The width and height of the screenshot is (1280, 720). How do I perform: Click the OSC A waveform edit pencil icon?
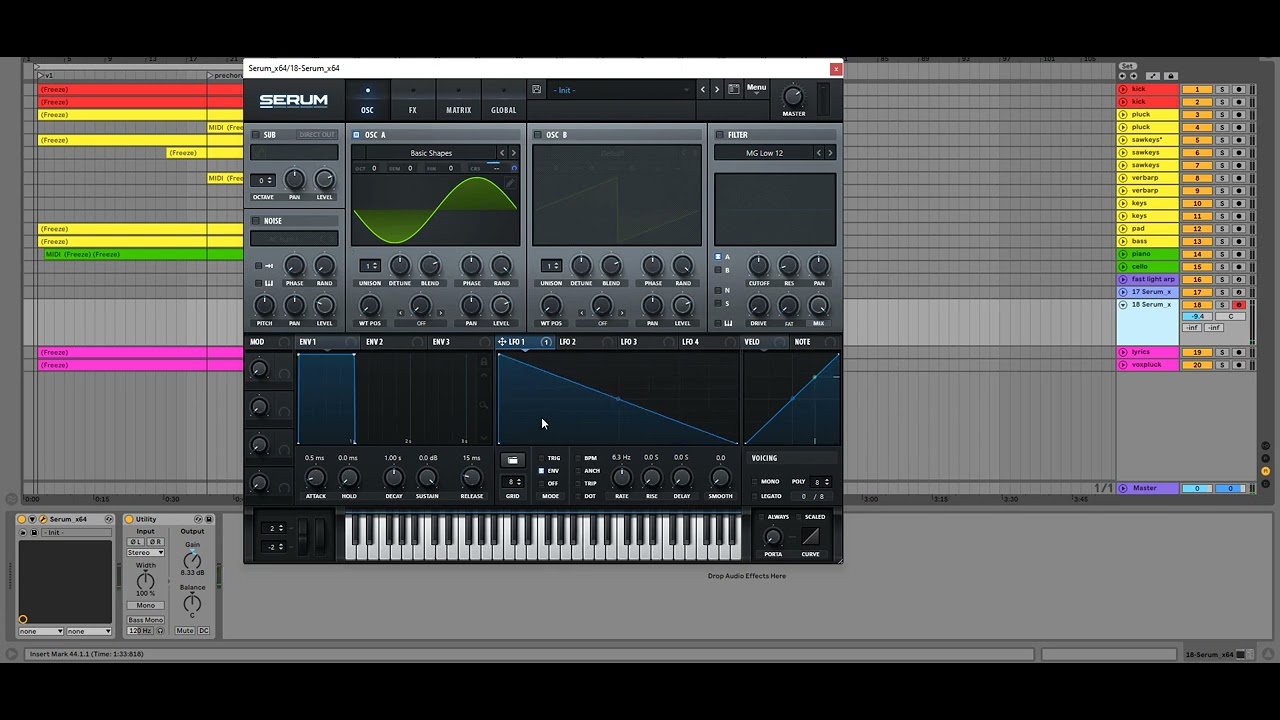tap(510, 183)
